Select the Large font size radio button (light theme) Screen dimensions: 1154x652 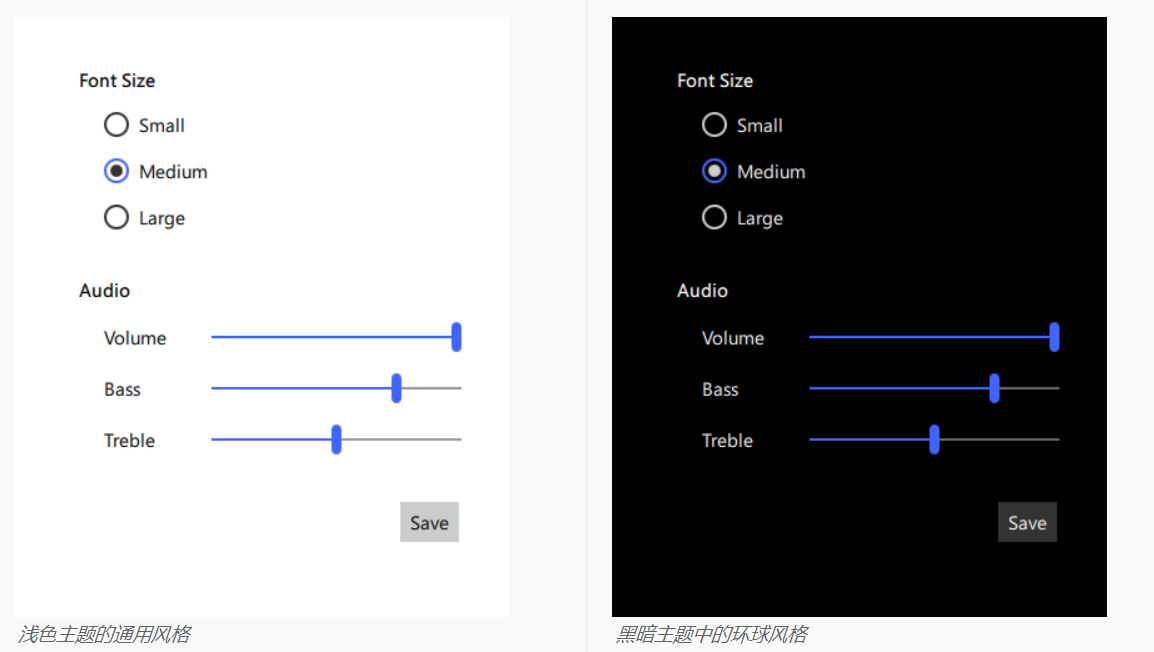click(x=116, y=217)
